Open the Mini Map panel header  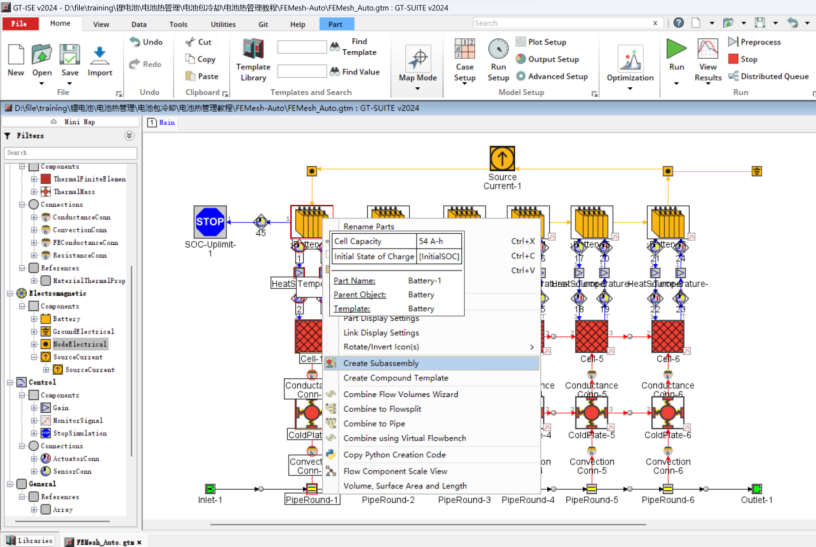point(73,122)
